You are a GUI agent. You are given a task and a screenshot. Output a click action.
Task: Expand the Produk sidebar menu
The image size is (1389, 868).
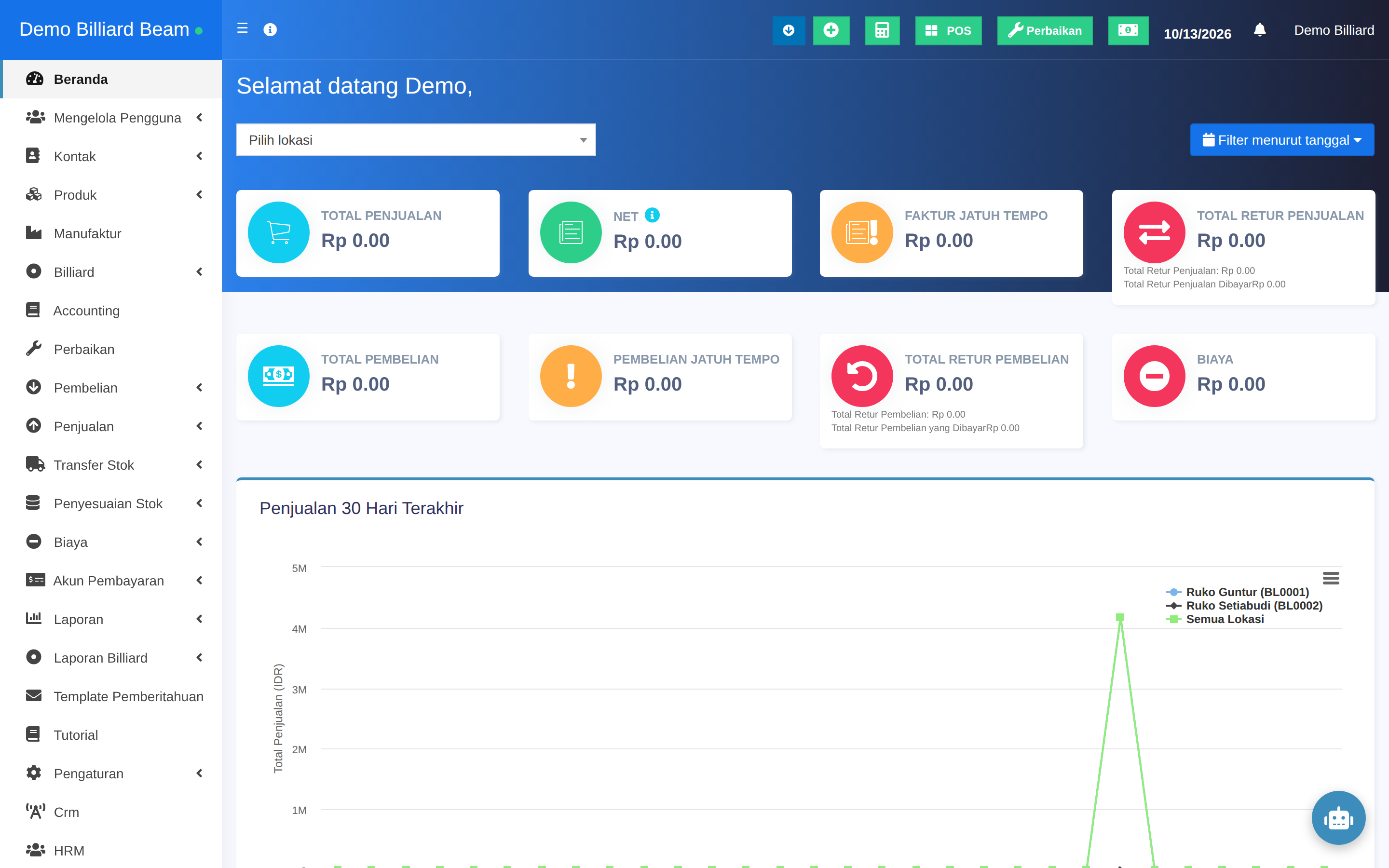(111, 195)
